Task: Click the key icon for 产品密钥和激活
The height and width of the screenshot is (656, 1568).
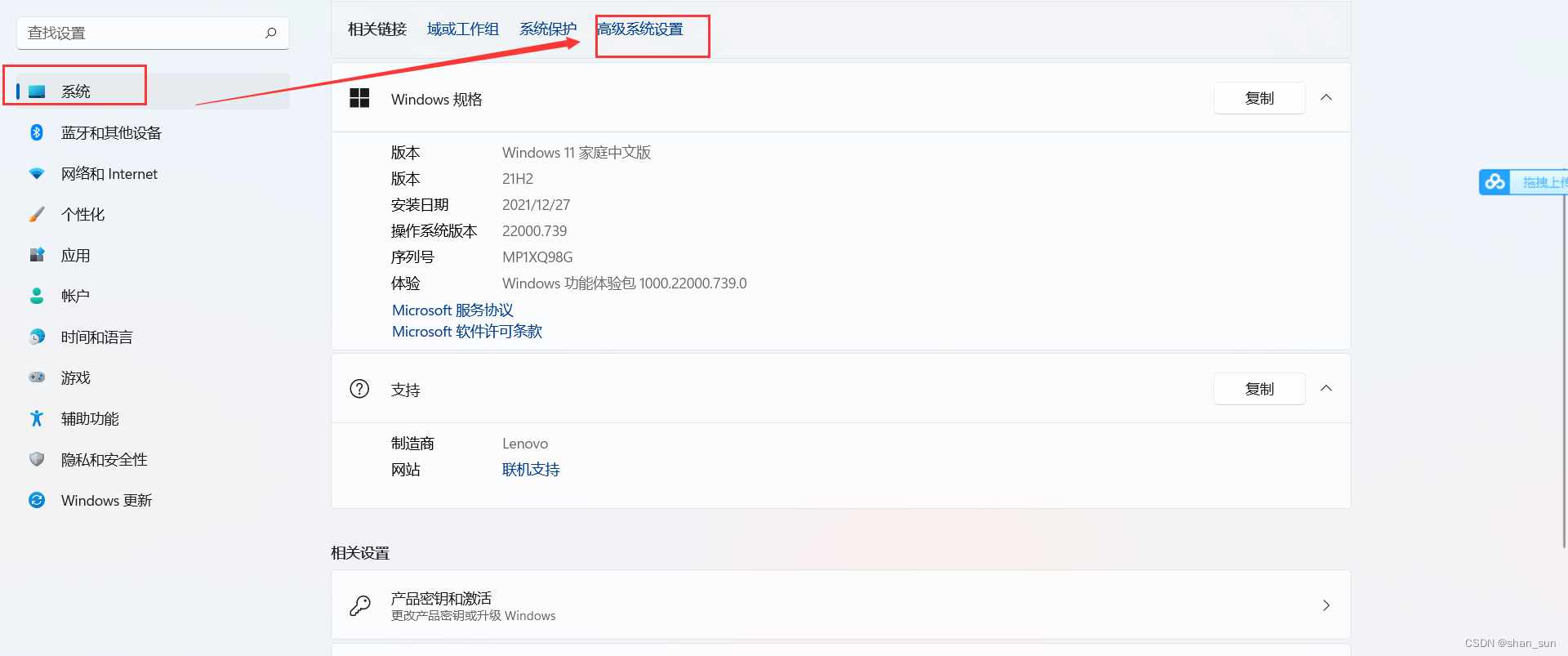Action: [360, 605]
